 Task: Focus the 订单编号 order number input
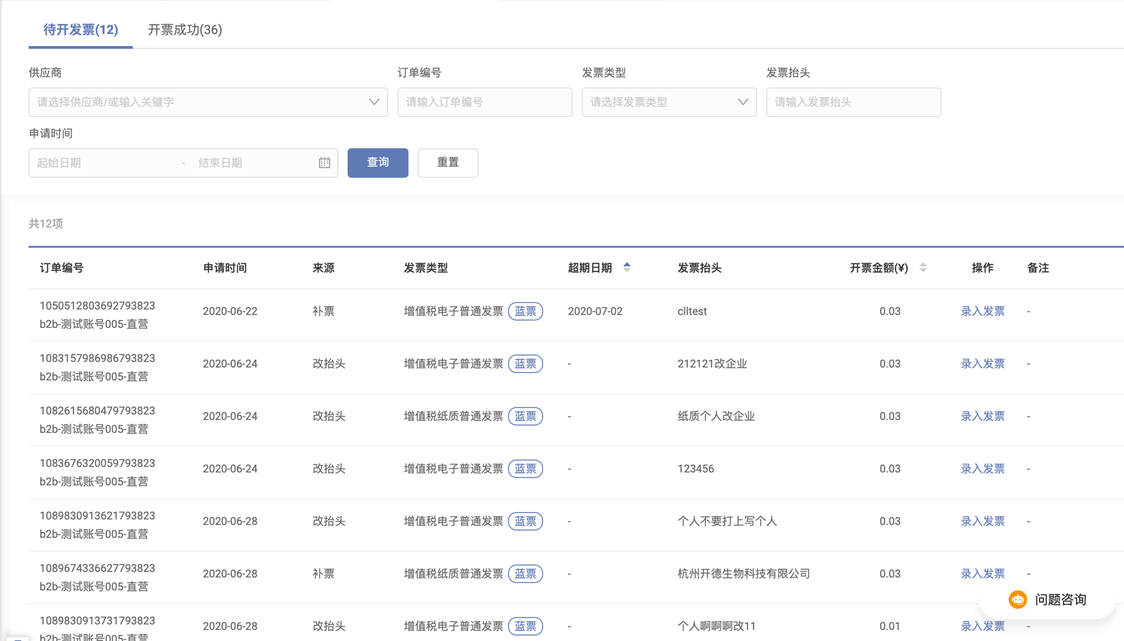point(485,102)
